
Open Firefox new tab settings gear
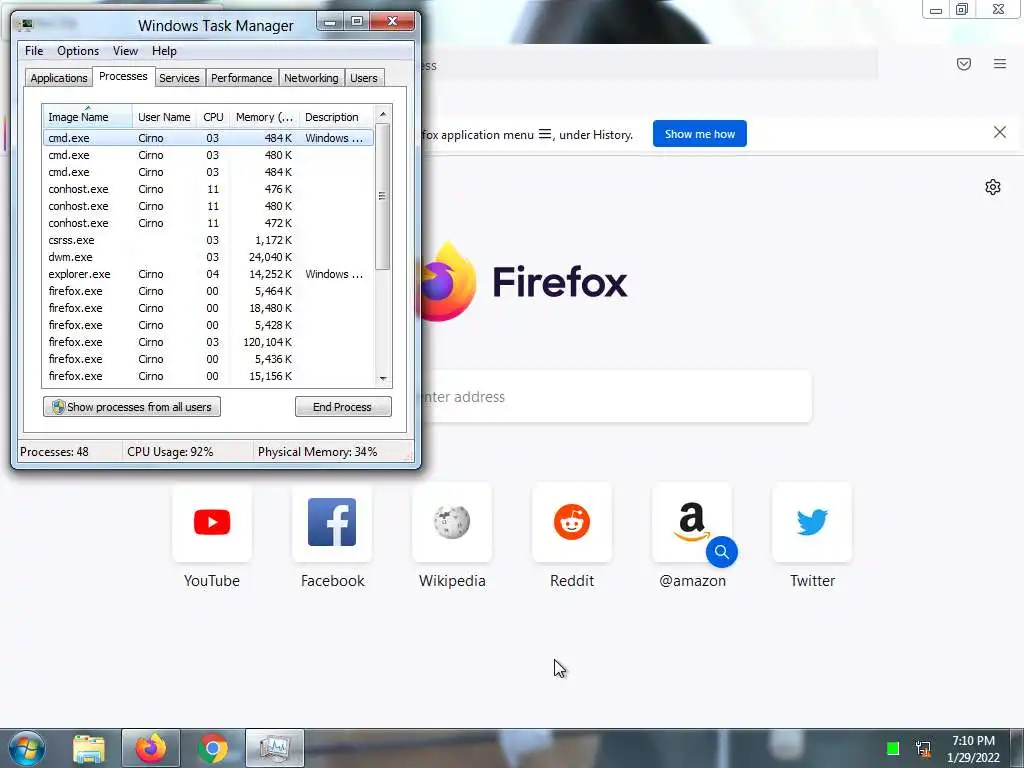993,187
